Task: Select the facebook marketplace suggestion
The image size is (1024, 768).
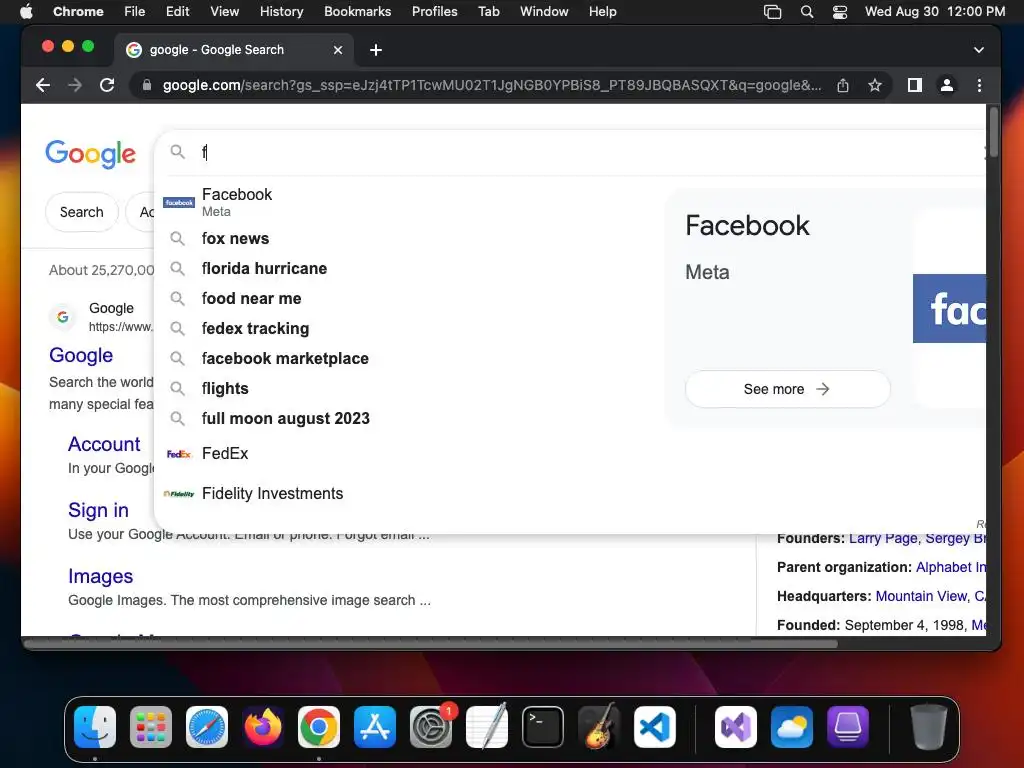Action: [408, 359]
